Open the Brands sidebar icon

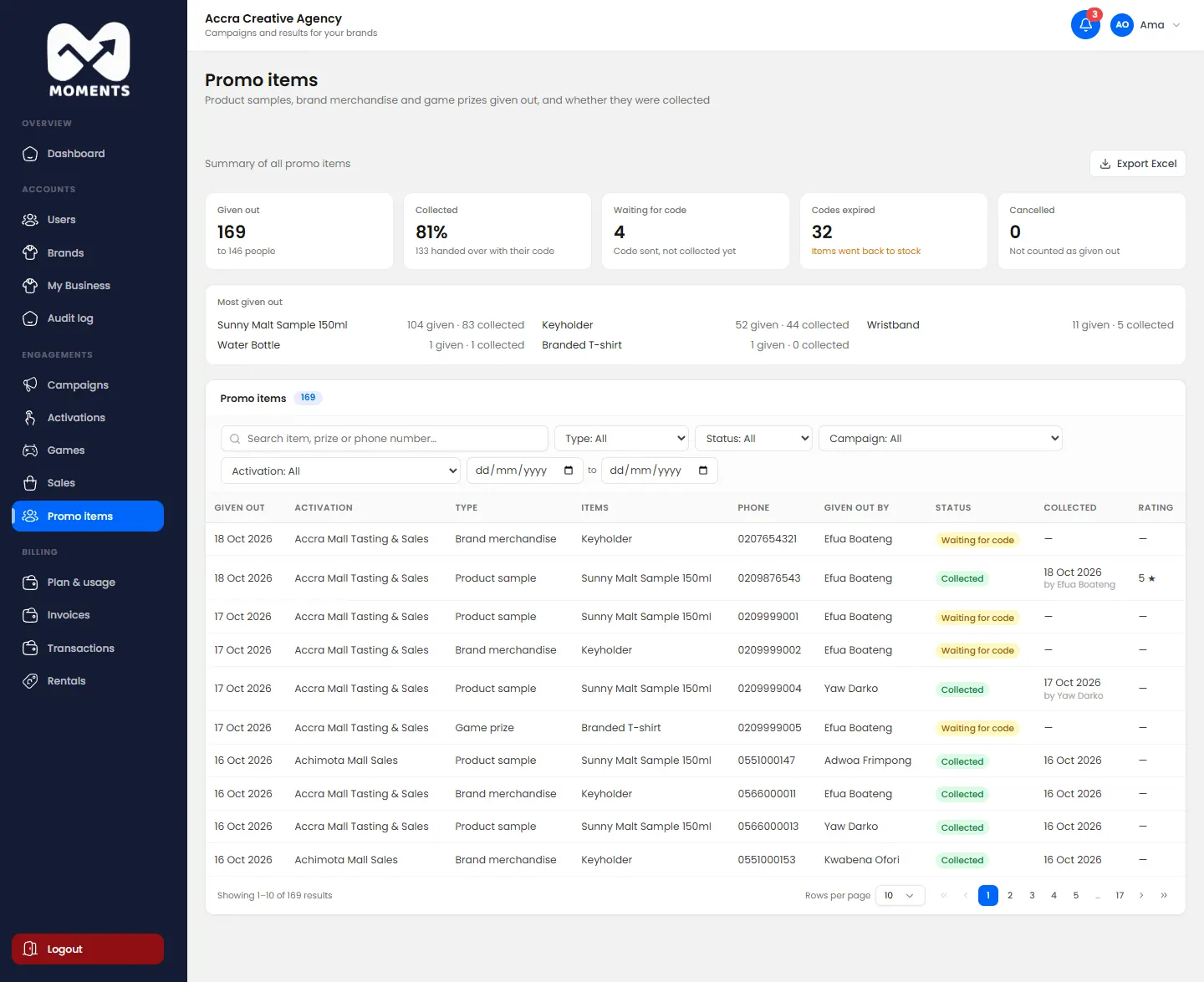(x=30, y=252)
